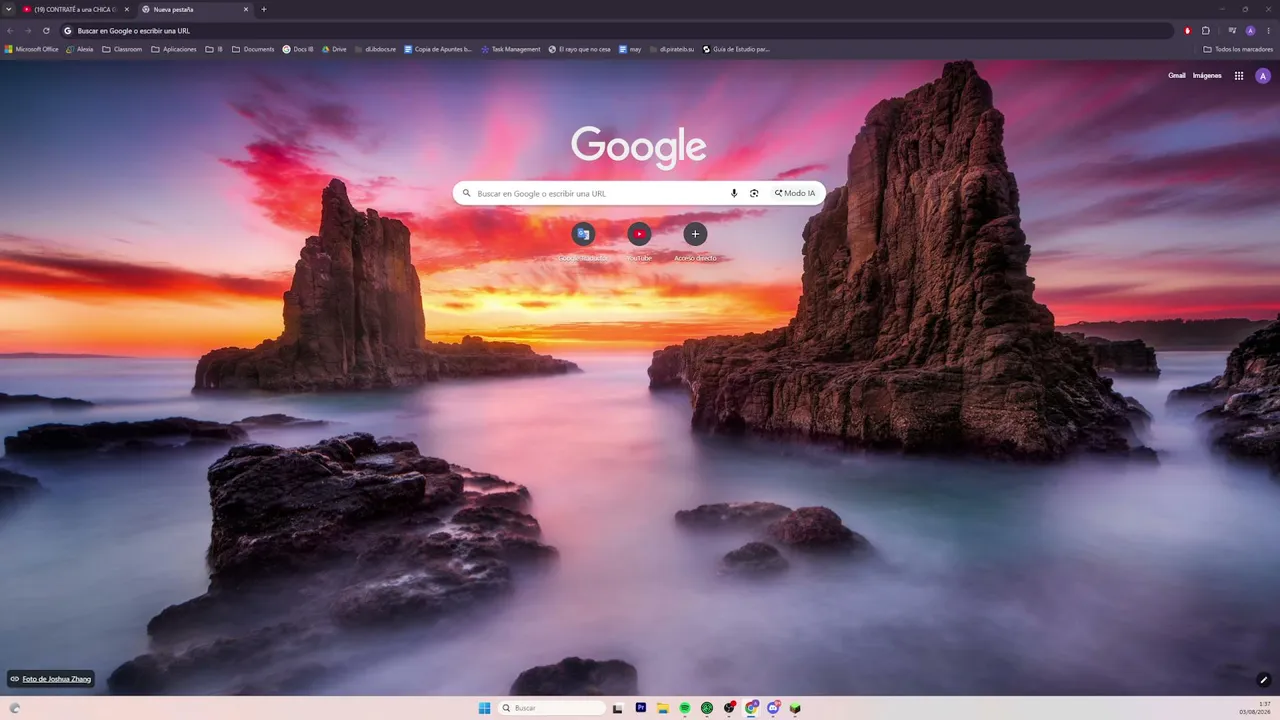Viewport: 1280px width, 720px height.
Task: Expand the Documents bookmark folder
Action: 253,49
